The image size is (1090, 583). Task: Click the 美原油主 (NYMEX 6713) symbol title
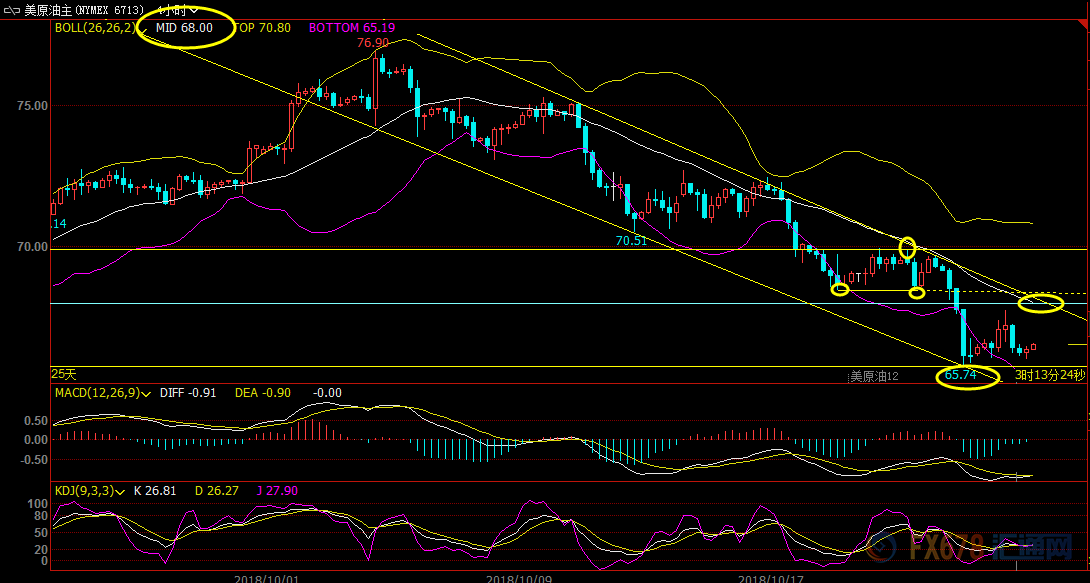coord(84,9)
